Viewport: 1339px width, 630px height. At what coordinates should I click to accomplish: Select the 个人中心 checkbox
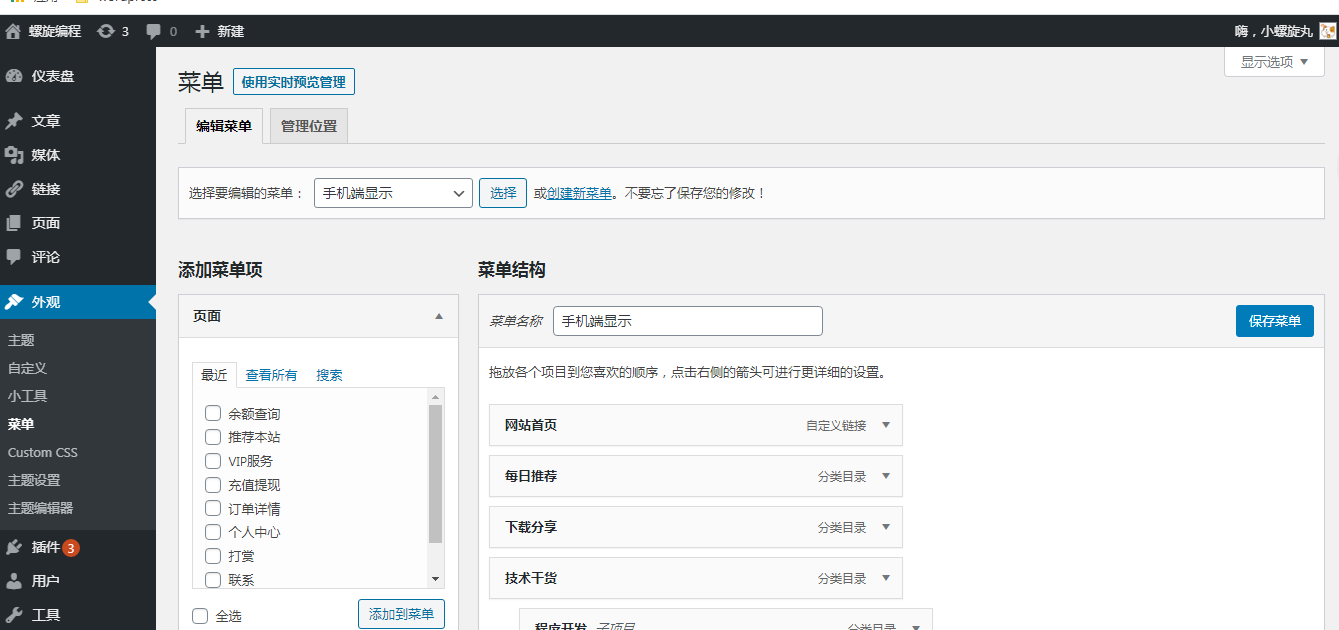point(213,532)
